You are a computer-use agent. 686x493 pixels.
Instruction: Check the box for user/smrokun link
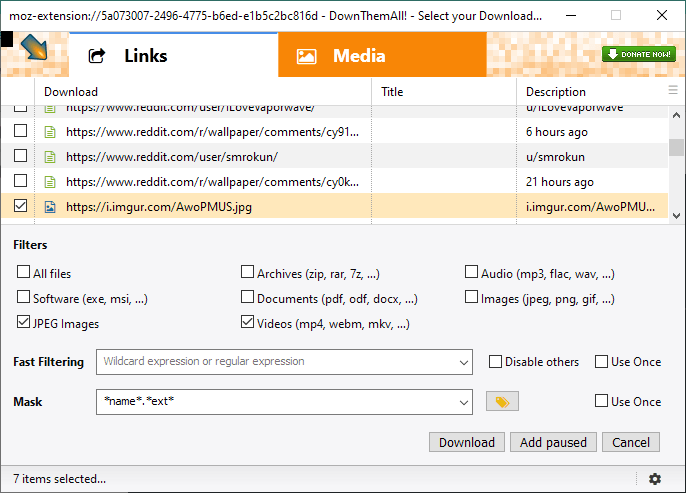21,156
